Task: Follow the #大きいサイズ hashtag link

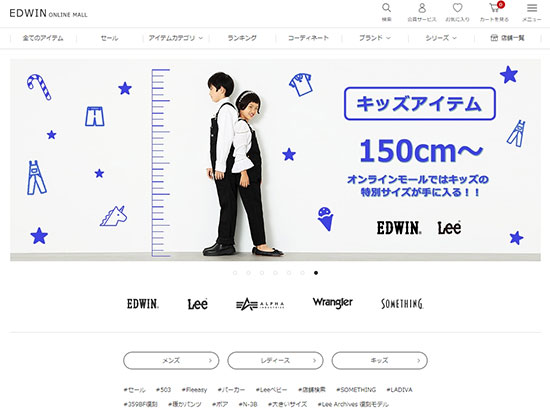Action: [288, 404]
